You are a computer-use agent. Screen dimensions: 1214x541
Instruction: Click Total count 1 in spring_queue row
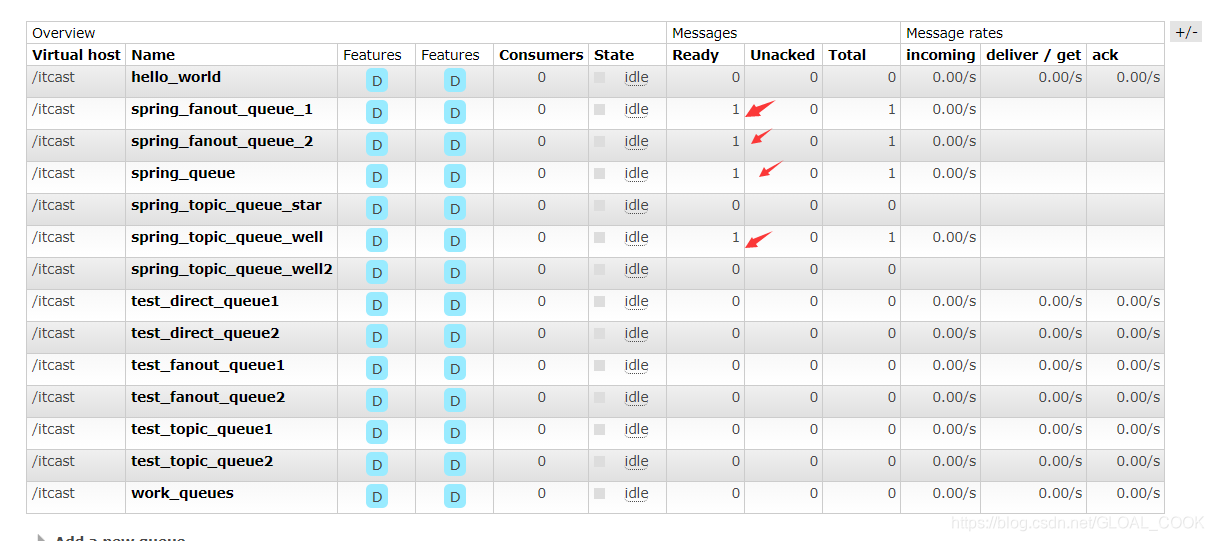point(892,173)
